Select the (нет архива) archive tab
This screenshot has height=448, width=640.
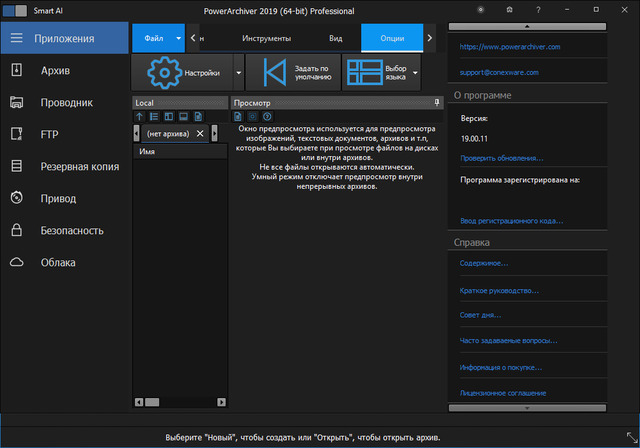[x=168, y=134]
